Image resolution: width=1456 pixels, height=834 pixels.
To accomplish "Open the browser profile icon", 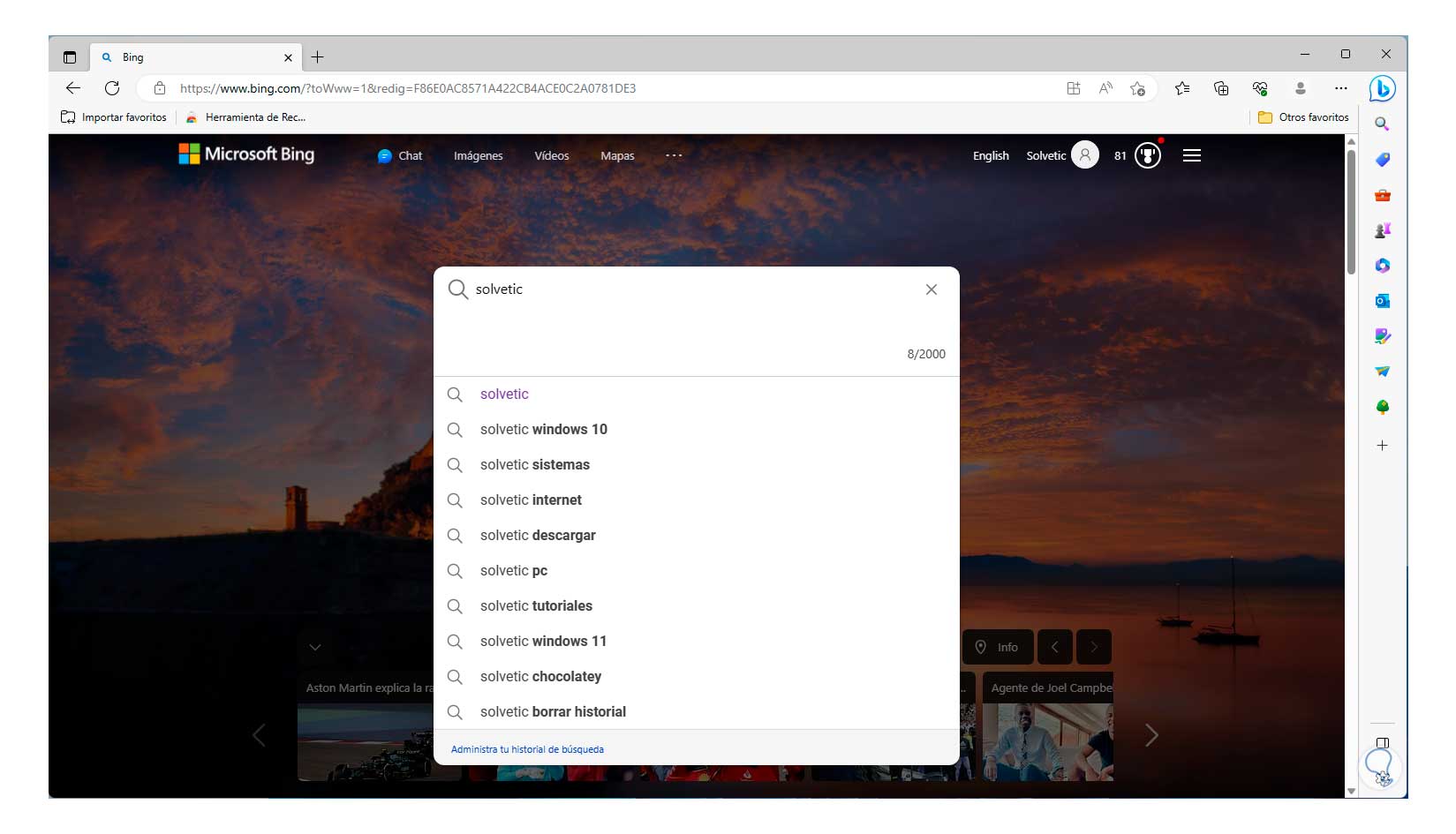I will 1301,88.
